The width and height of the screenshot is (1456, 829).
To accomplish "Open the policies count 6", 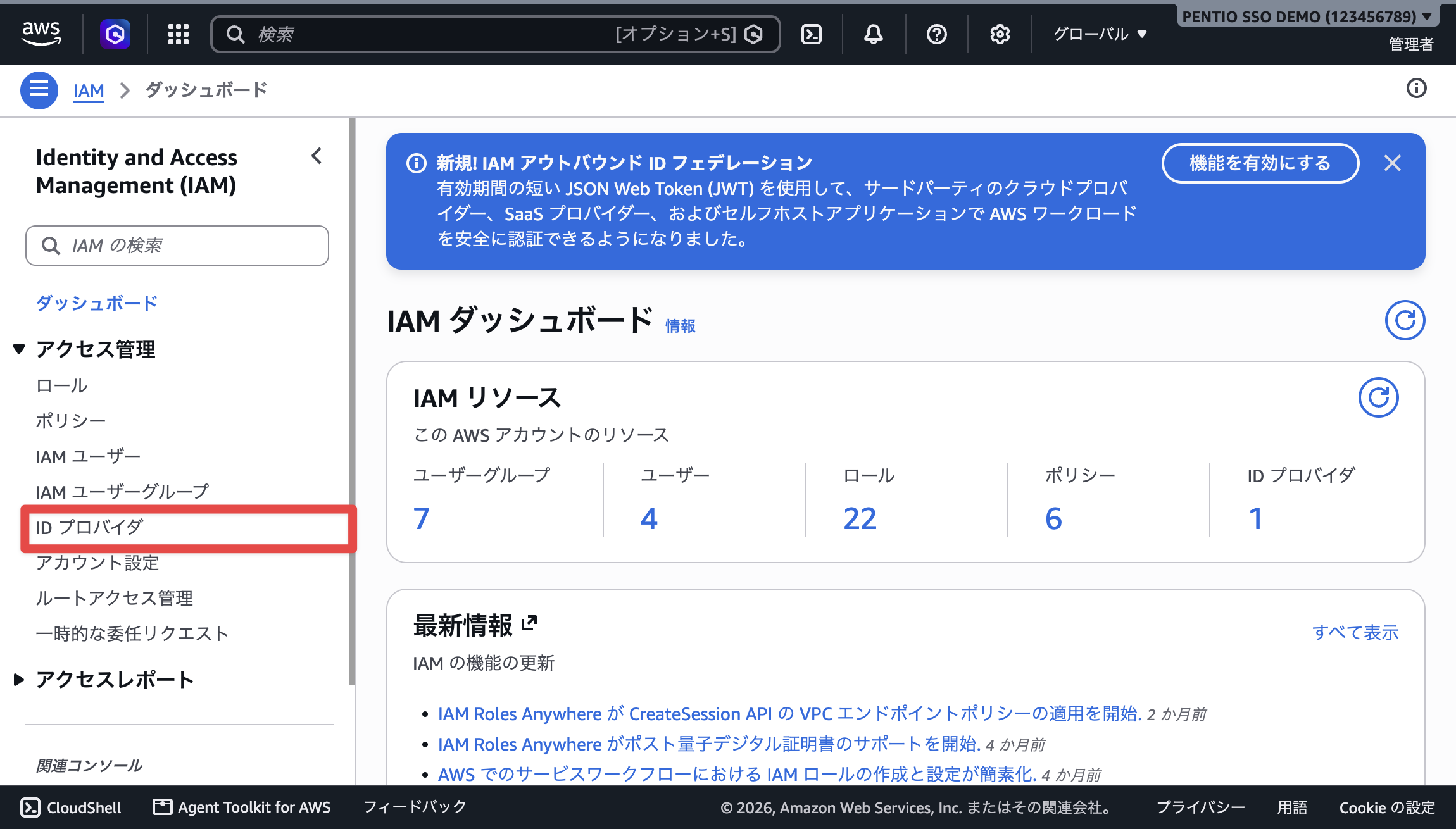I will [x=1053, y=518].
